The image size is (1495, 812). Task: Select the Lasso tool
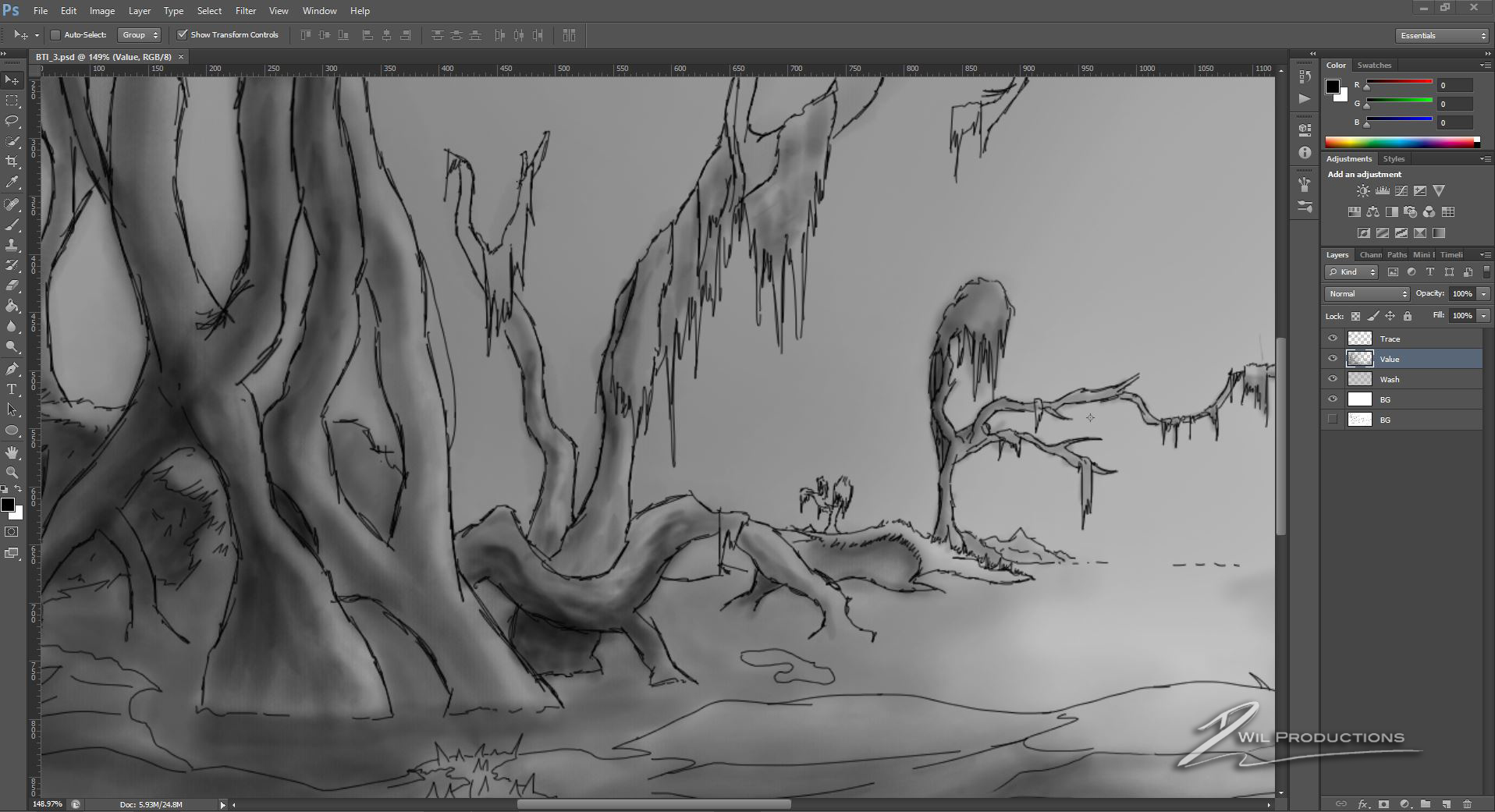click(x=12, y=121)
